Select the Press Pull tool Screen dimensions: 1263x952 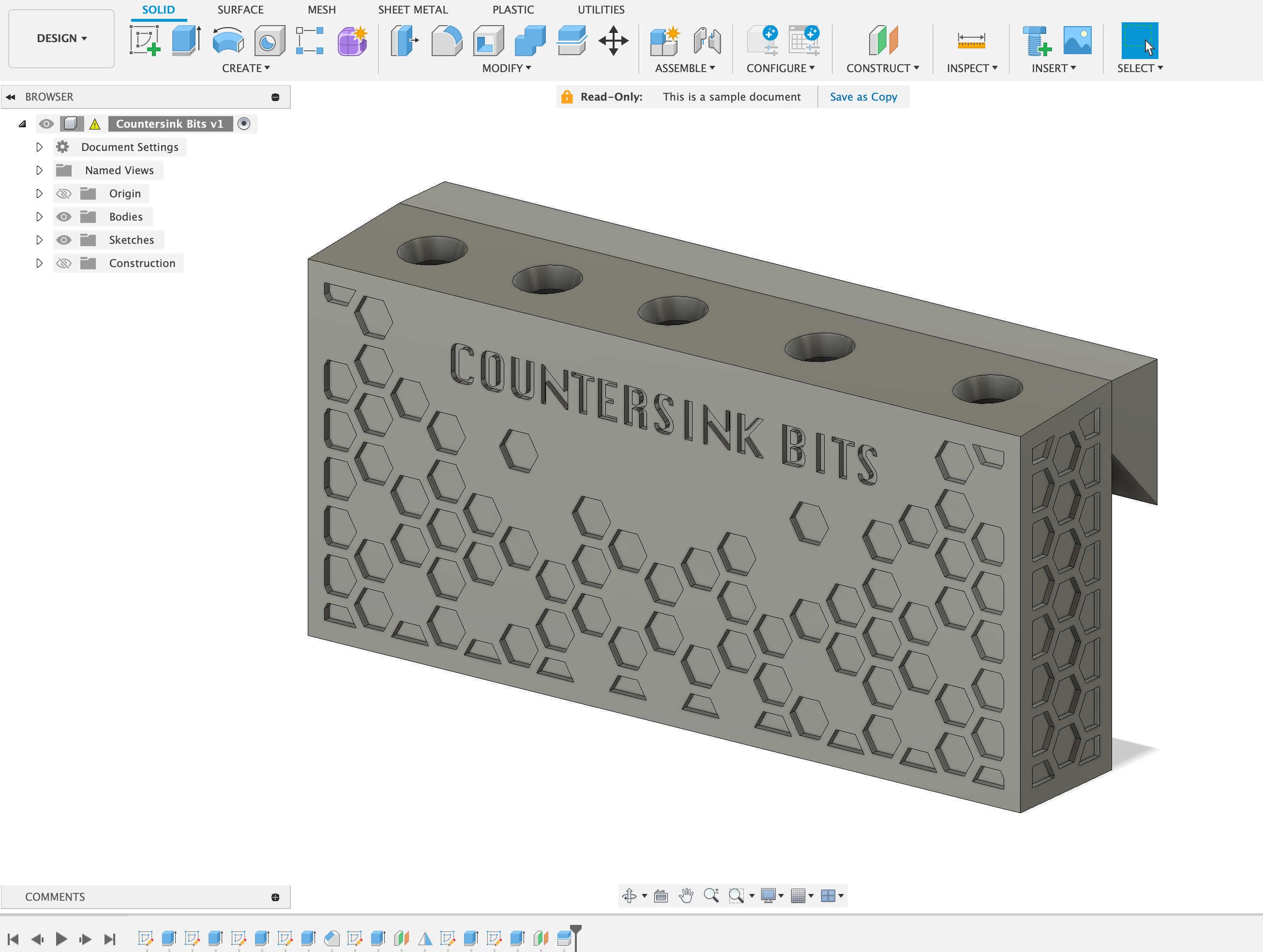click(x=404, y=41)
